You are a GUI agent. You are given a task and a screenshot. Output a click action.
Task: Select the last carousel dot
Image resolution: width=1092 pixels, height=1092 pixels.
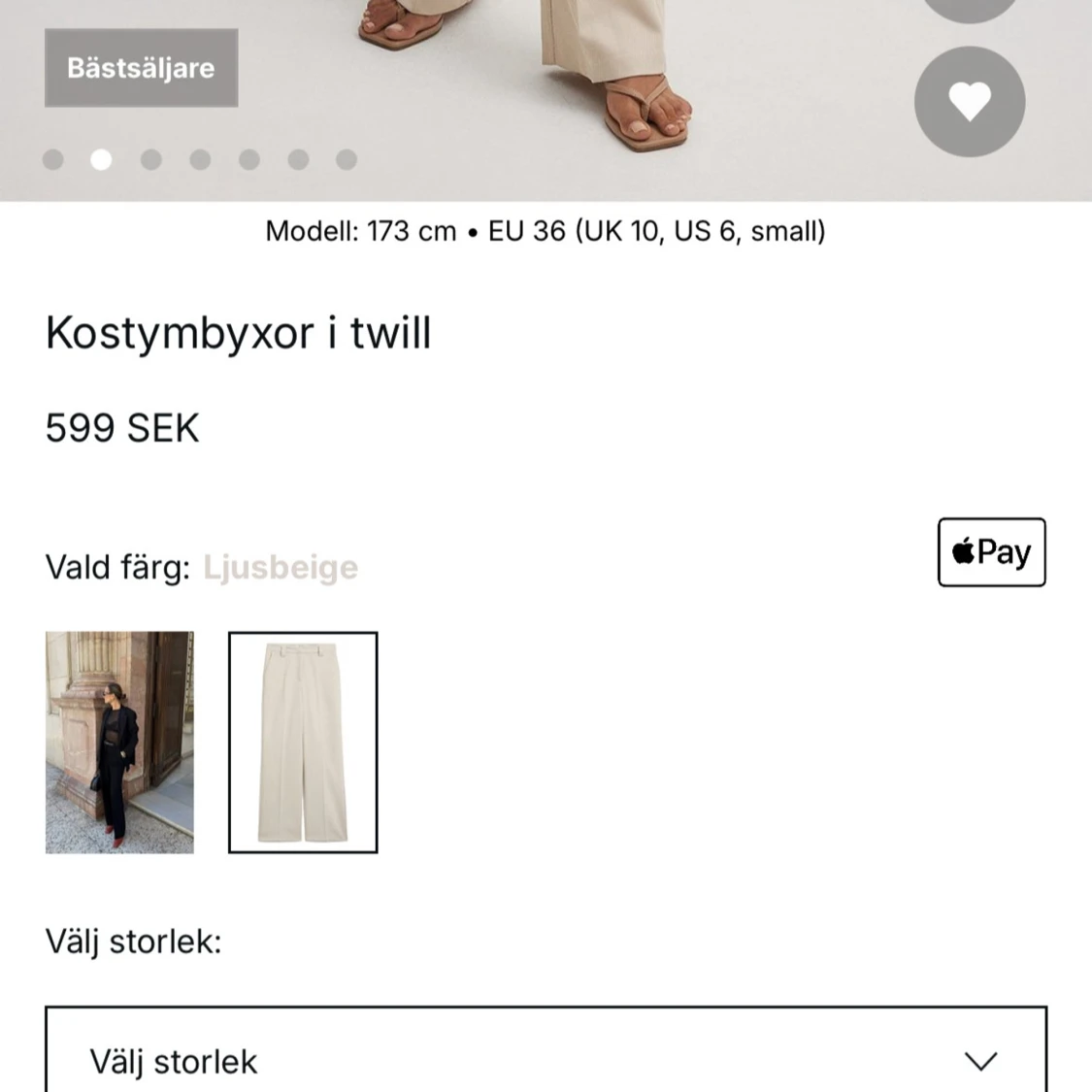[x=347, y=159]
